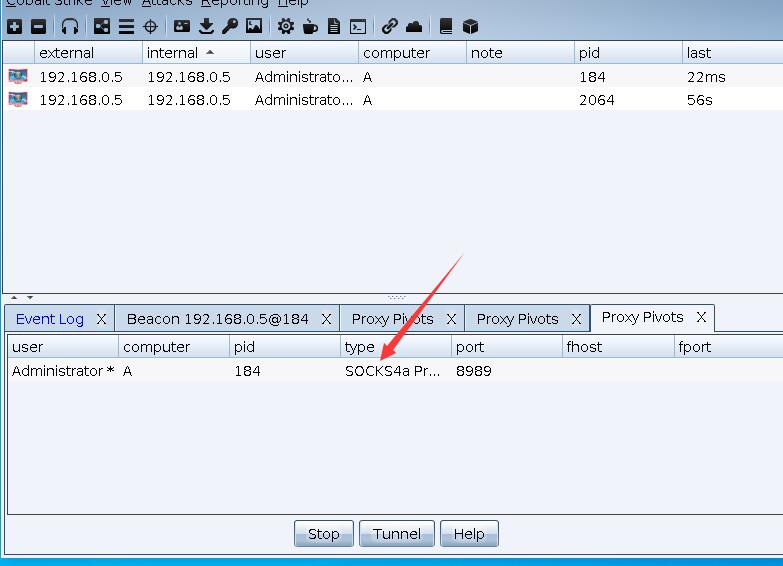Click the cloud Manage Web Server icon

click(414, 26)
